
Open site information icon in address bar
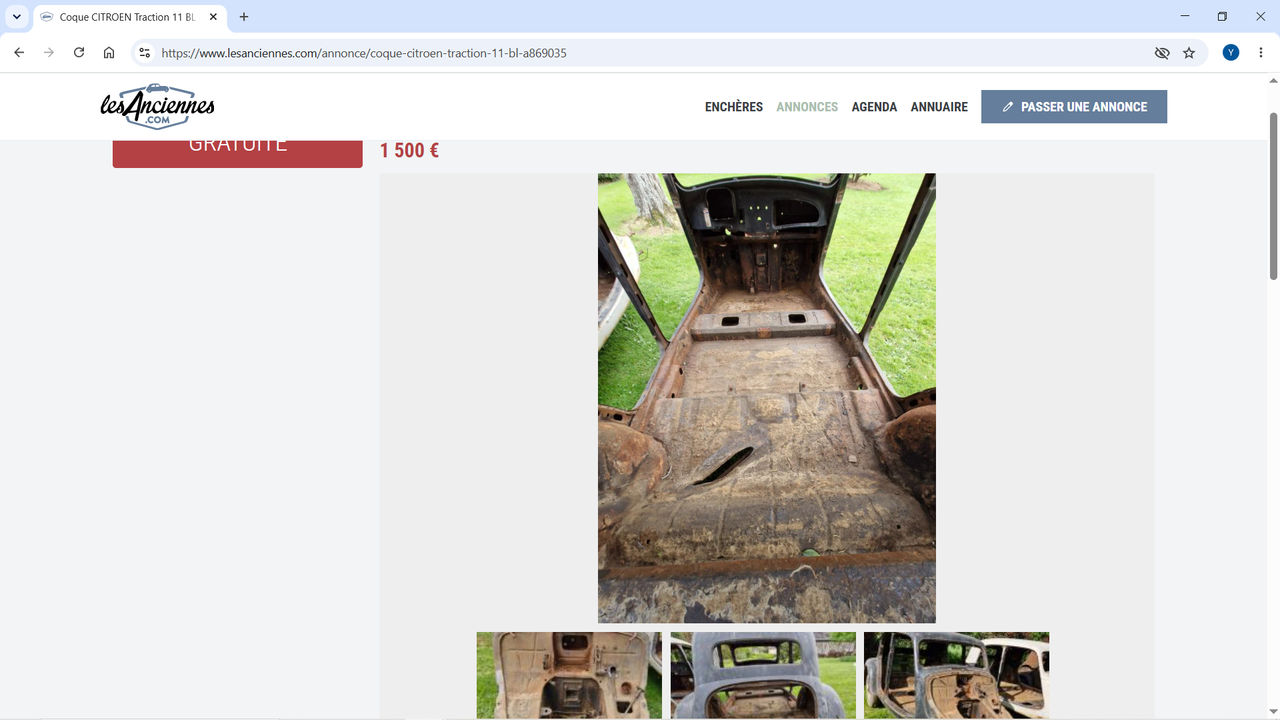point(145,53)
